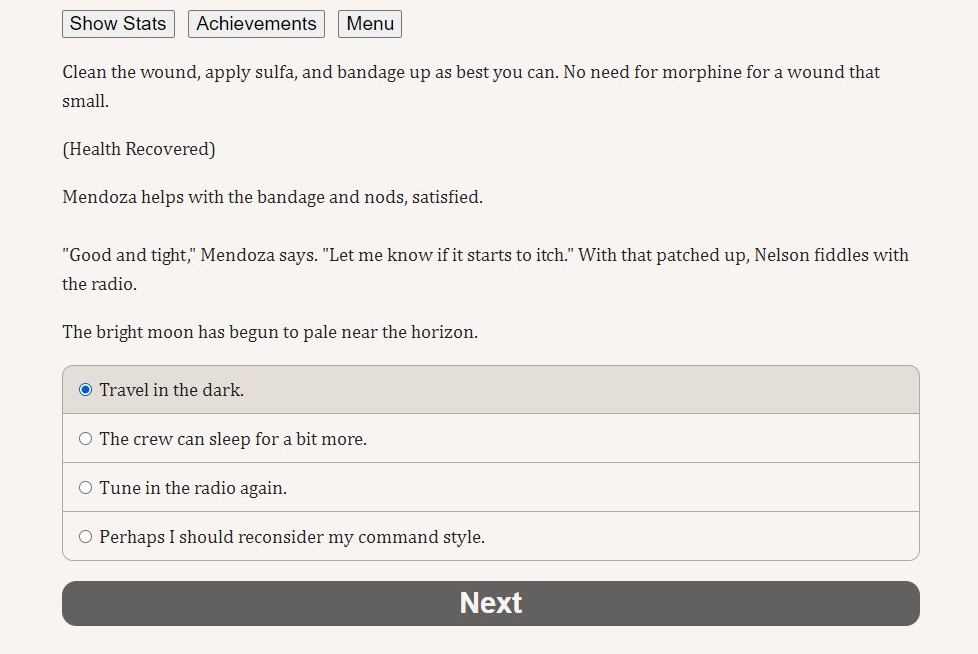Click the 'Travel in the dark.' option text
978x654 pixels.
point(172,390)
